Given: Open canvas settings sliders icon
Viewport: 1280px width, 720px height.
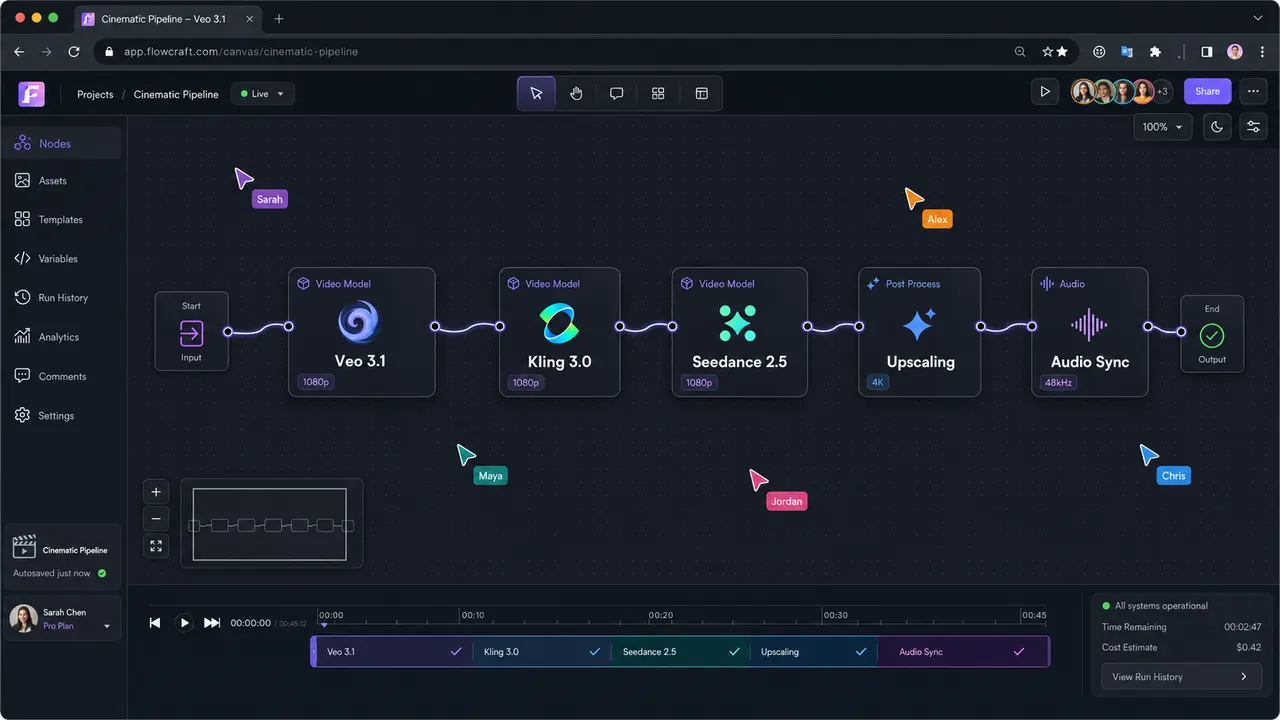Looking at the screenshot, I should click(1253, 127).
